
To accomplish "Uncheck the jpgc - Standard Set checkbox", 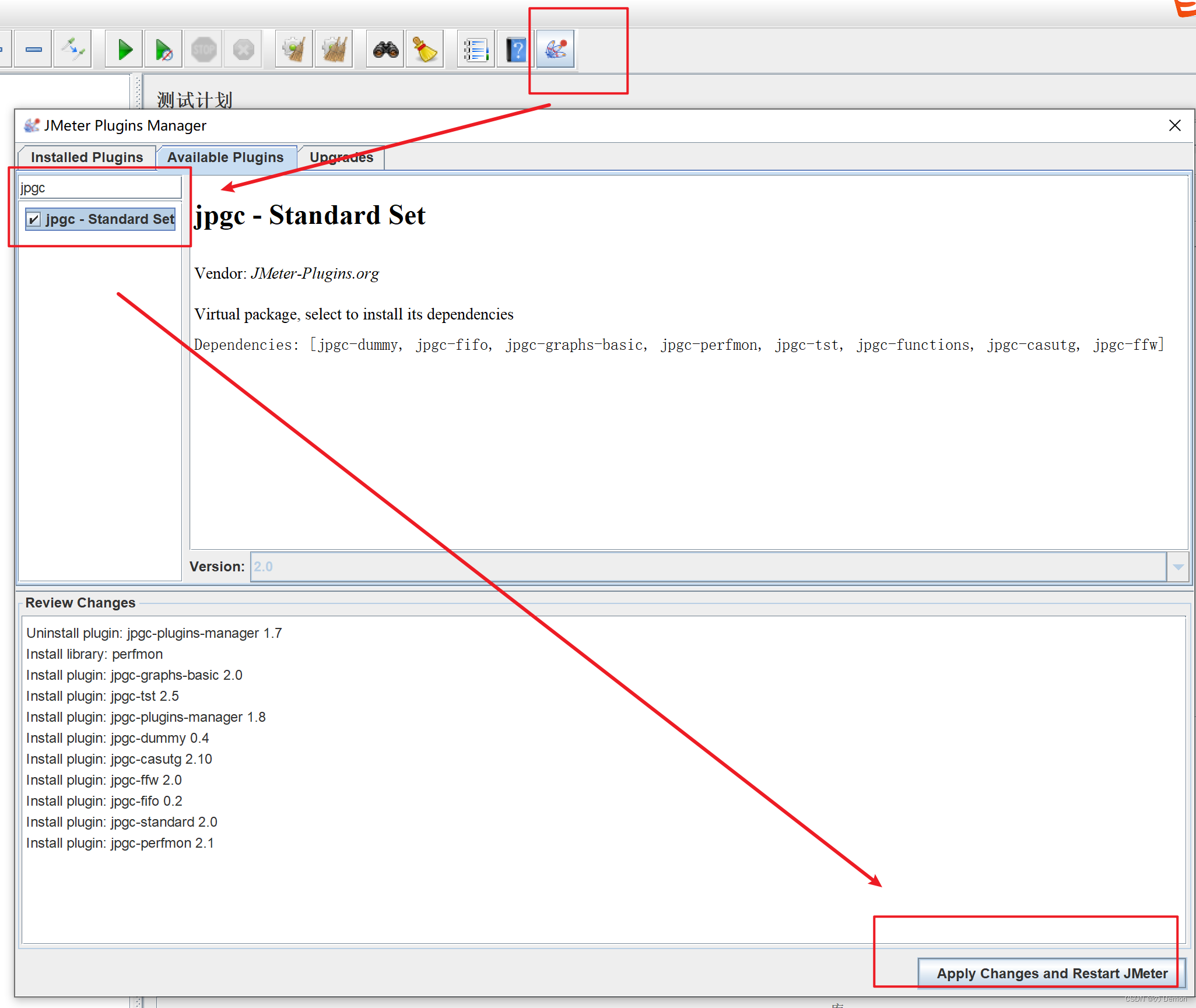I will (34, 219).
